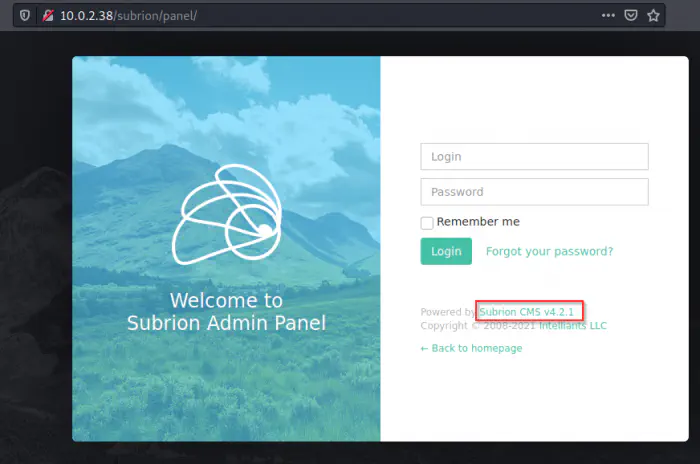Click the tracking protection shield icon

(26, 16)
